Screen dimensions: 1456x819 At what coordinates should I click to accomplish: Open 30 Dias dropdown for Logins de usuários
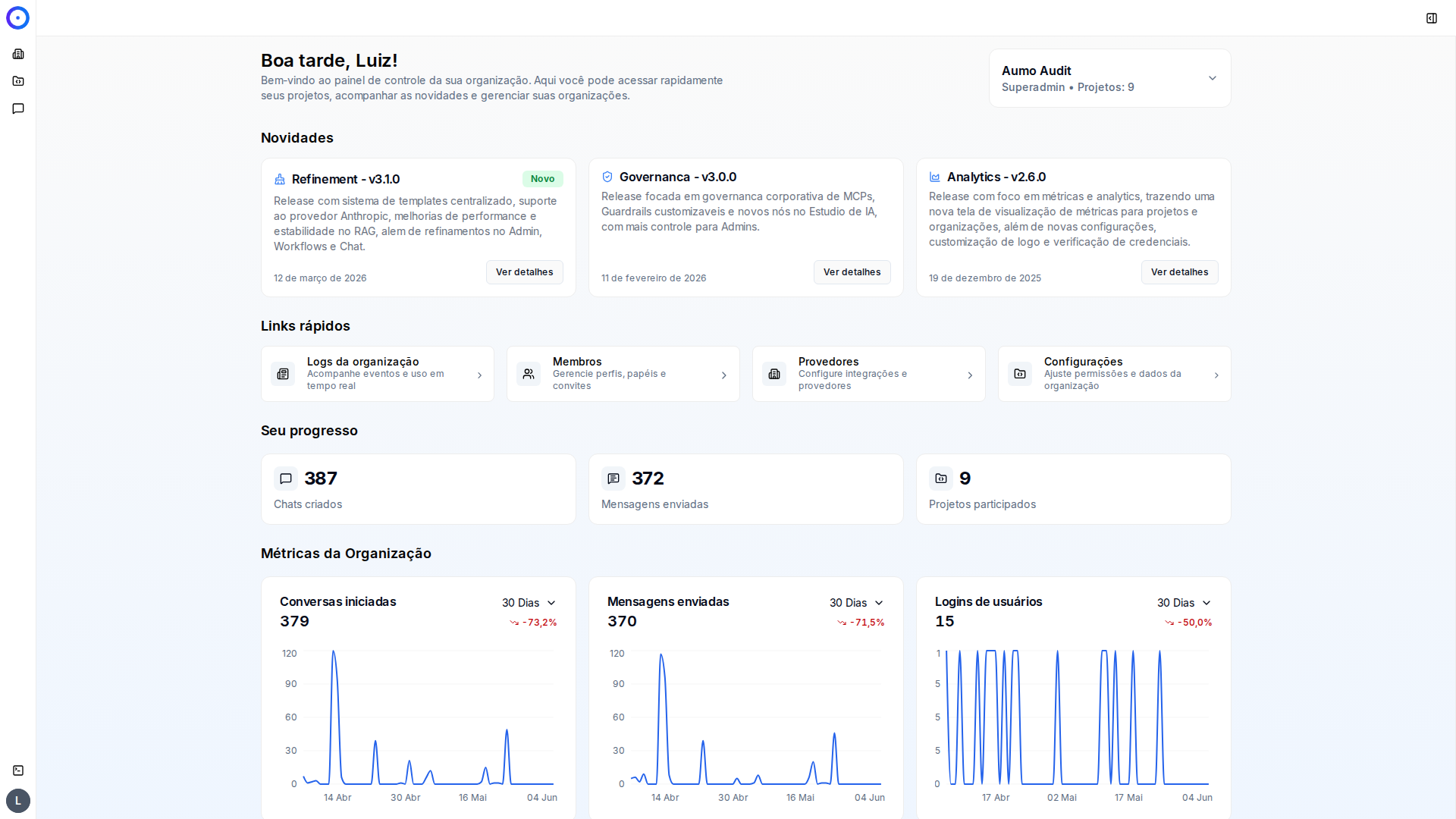coord(1184,603)
